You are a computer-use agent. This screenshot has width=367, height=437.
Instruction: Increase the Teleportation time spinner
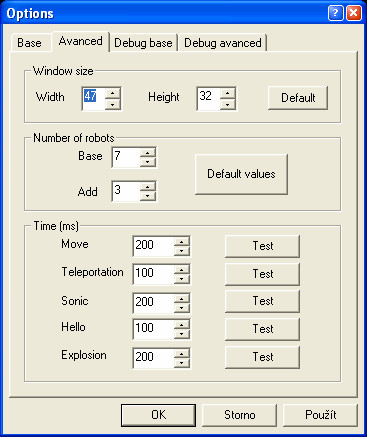coord(182,270)
